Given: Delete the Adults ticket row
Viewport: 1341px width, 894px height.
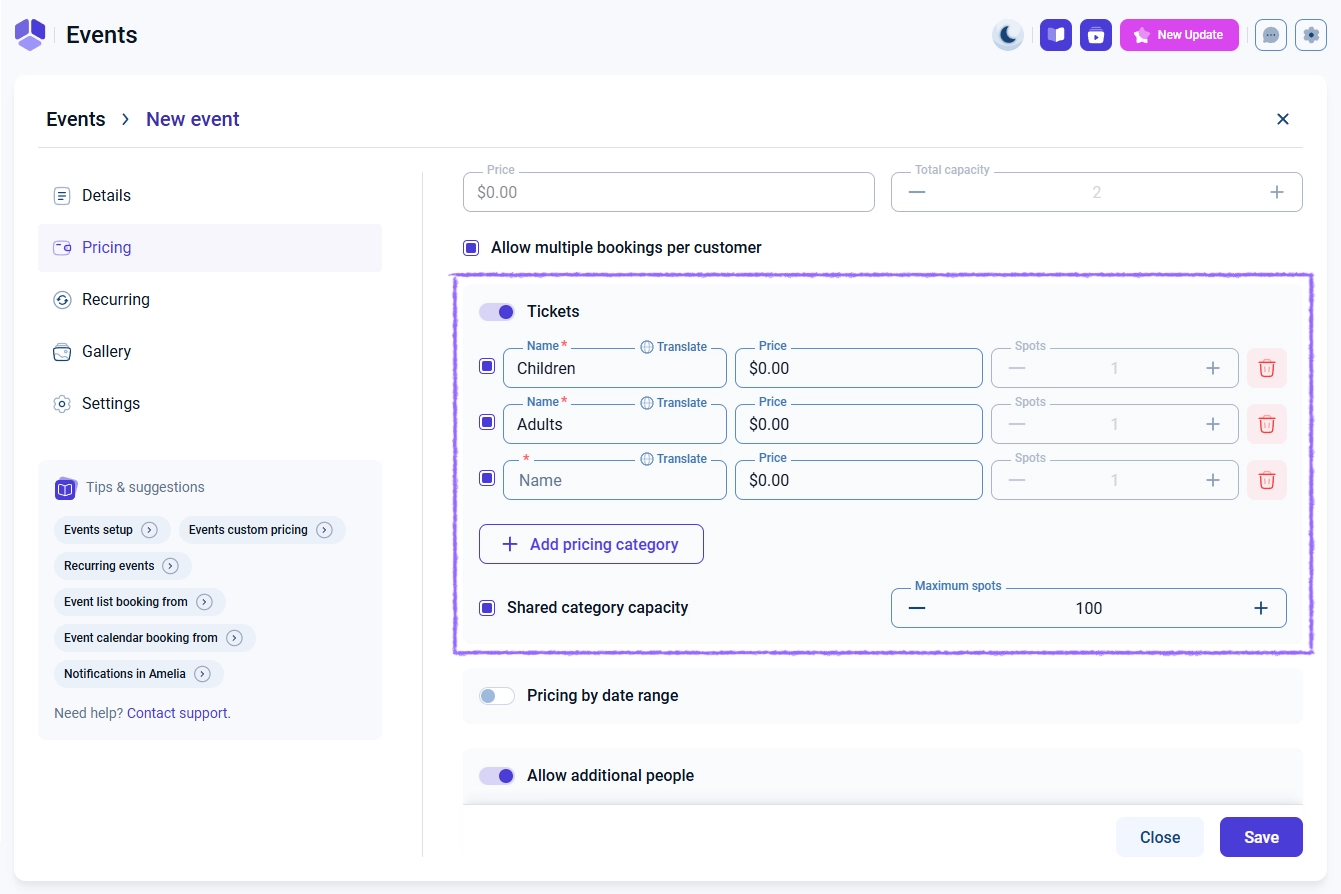Looking at the screenshot, I should tap(1266, 424).
